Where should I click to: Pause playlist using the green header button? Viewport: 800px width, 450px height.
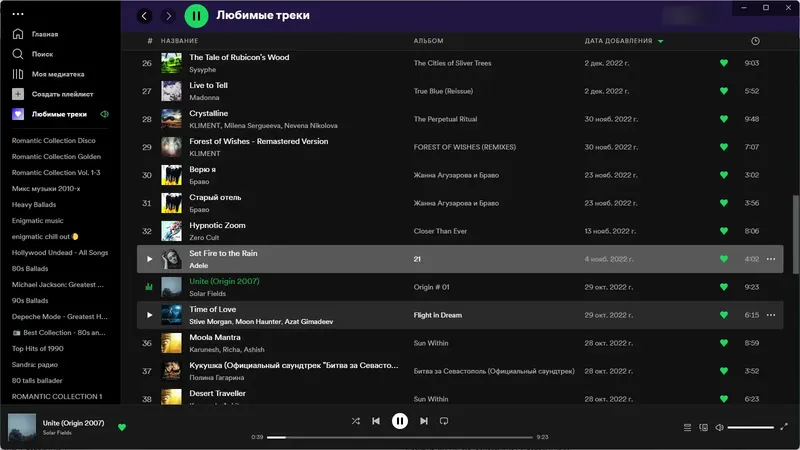tap(196, 16)
